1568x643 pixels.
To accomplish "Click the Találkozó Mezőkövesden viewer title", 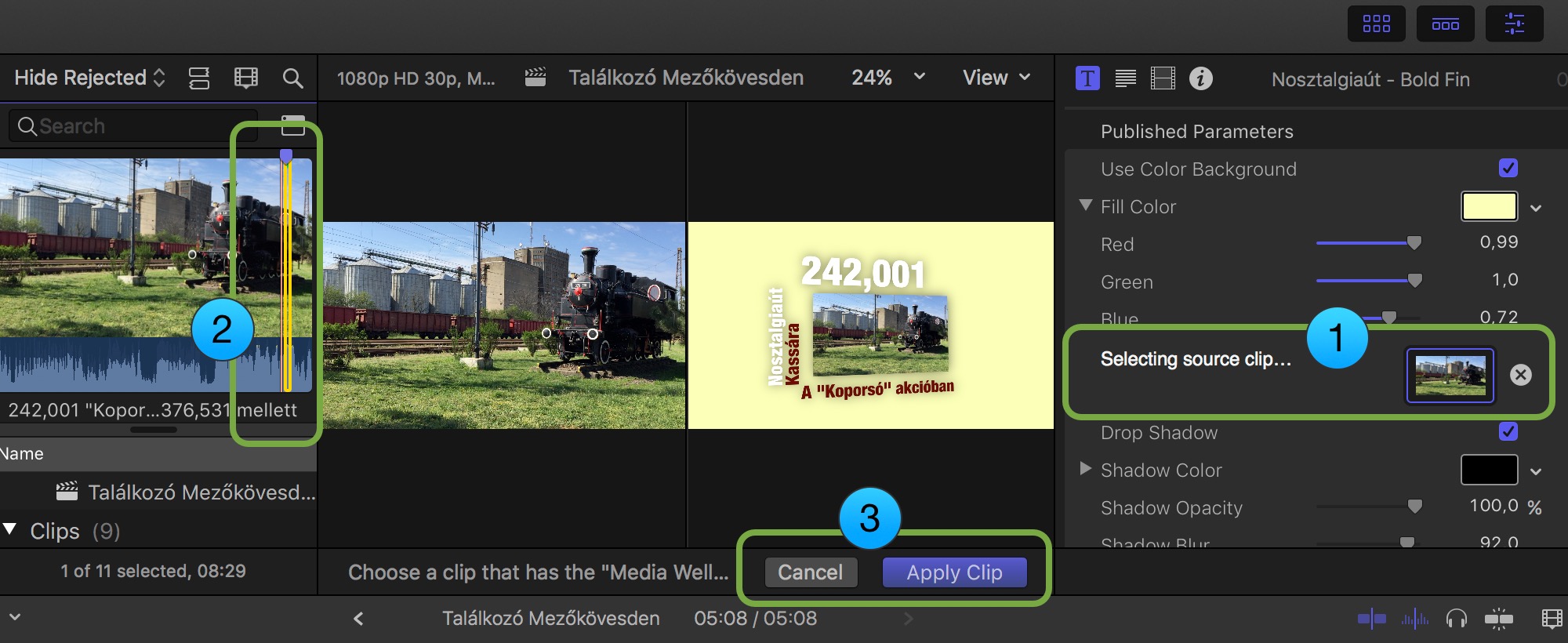I will tap(686, 78).
